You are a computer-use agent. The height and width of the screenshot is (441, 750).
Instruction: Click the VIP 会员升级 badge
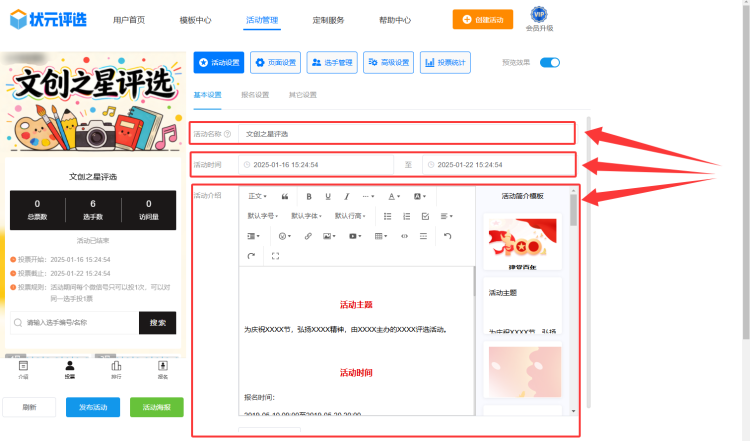coord(539,20)
